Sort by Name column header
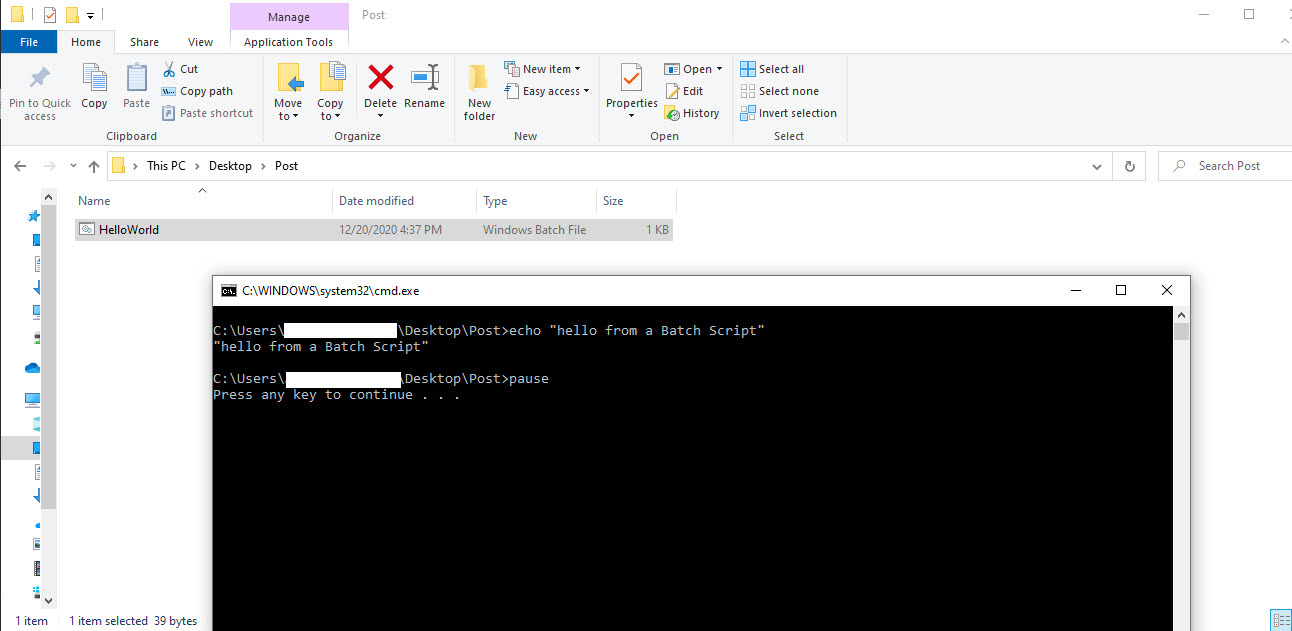 (x=203, y=201)
